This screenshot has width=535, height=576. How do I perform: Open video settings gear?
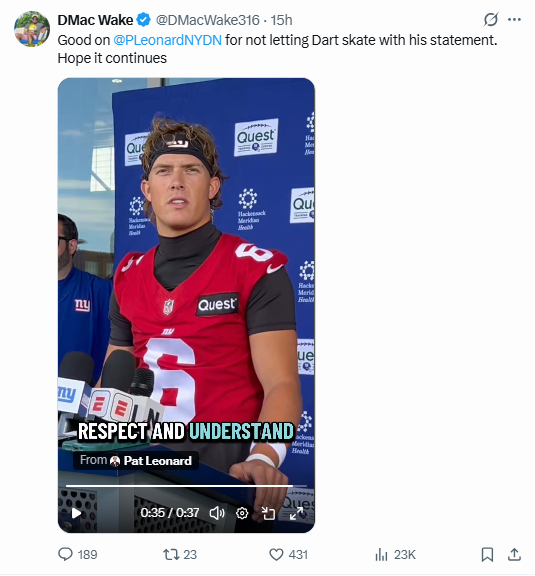tap(242, 513)
